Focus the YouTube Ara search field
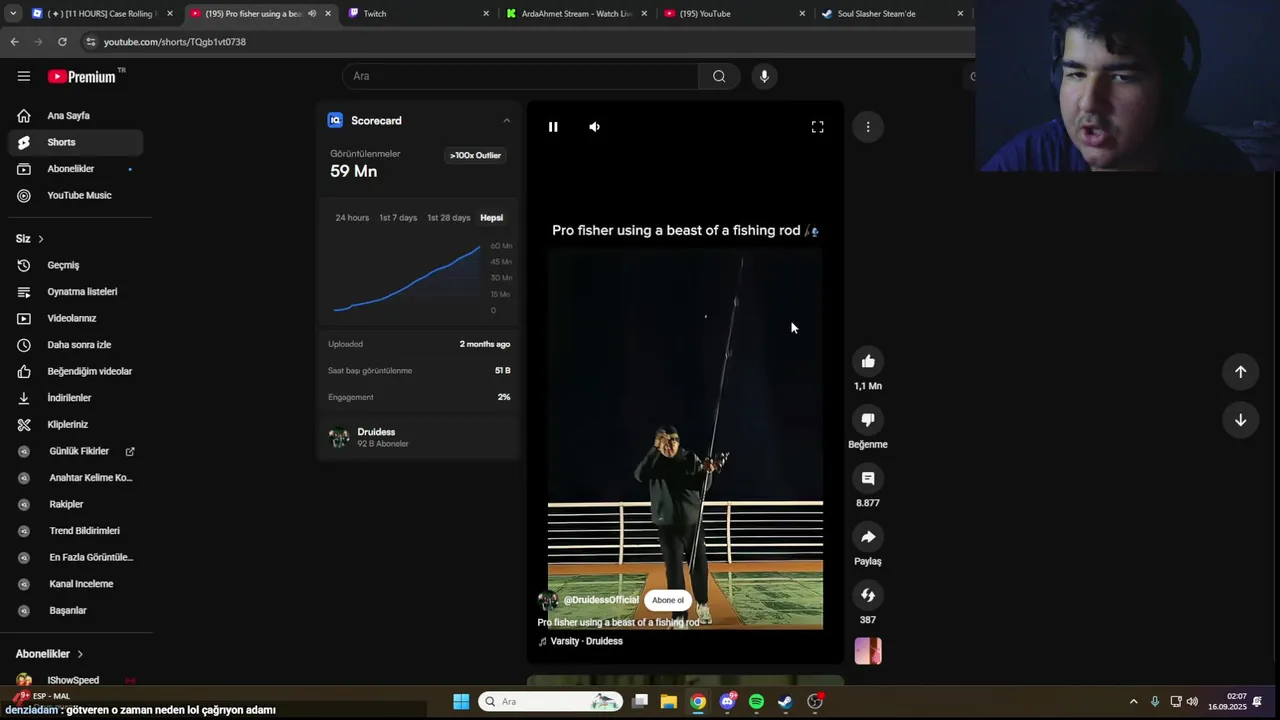 [x=520, y=76]
